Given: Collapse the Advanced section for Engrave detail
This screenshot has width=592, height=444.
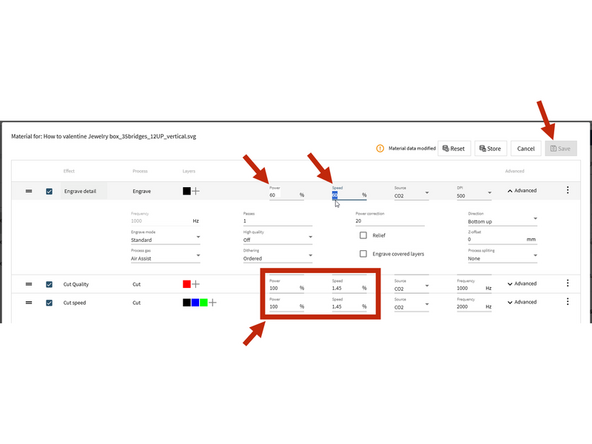Looking at the screenshot, I should click(x=522, y=191).
